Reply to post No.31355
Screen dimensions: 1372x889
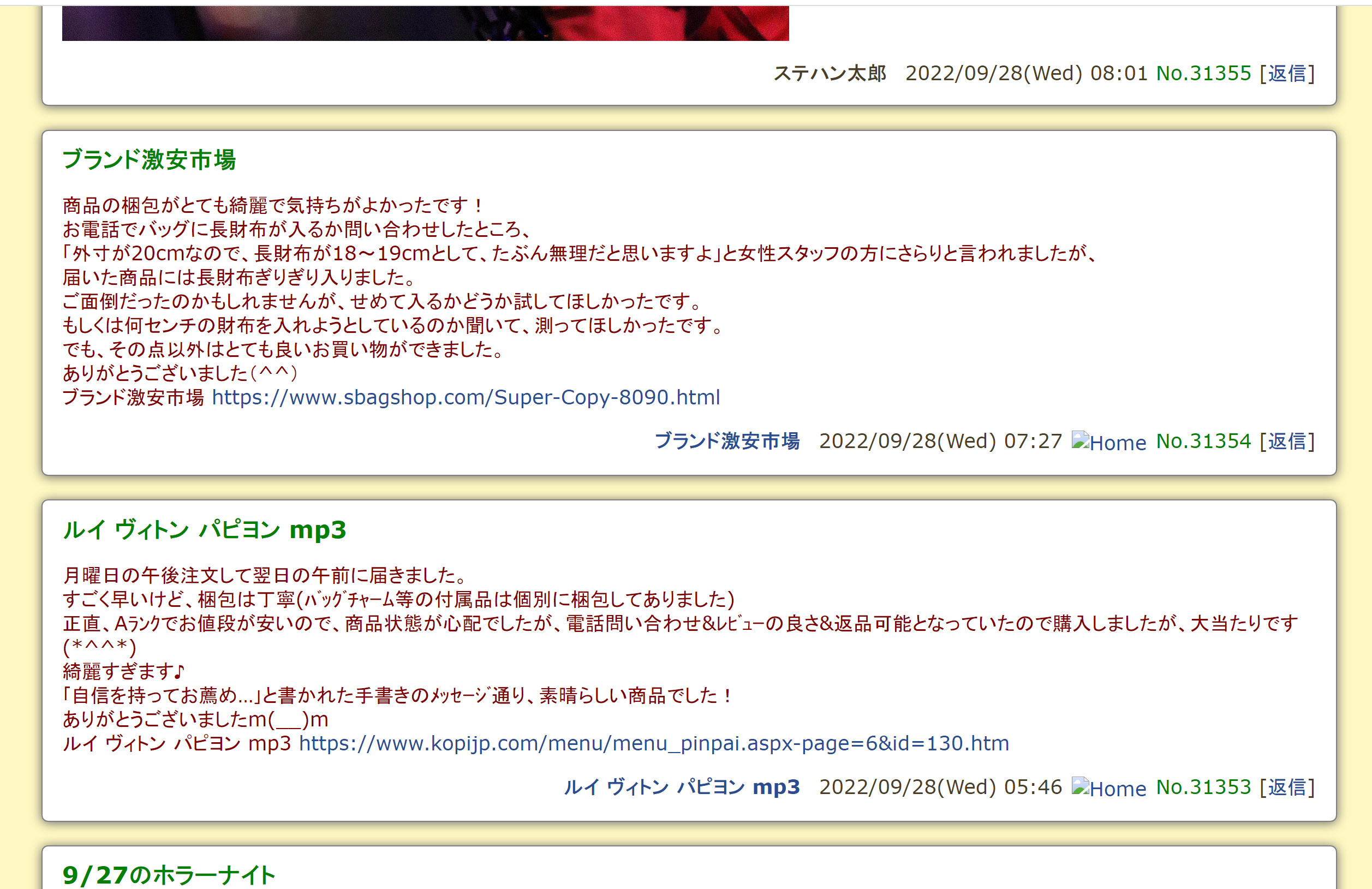(1287, 73)
